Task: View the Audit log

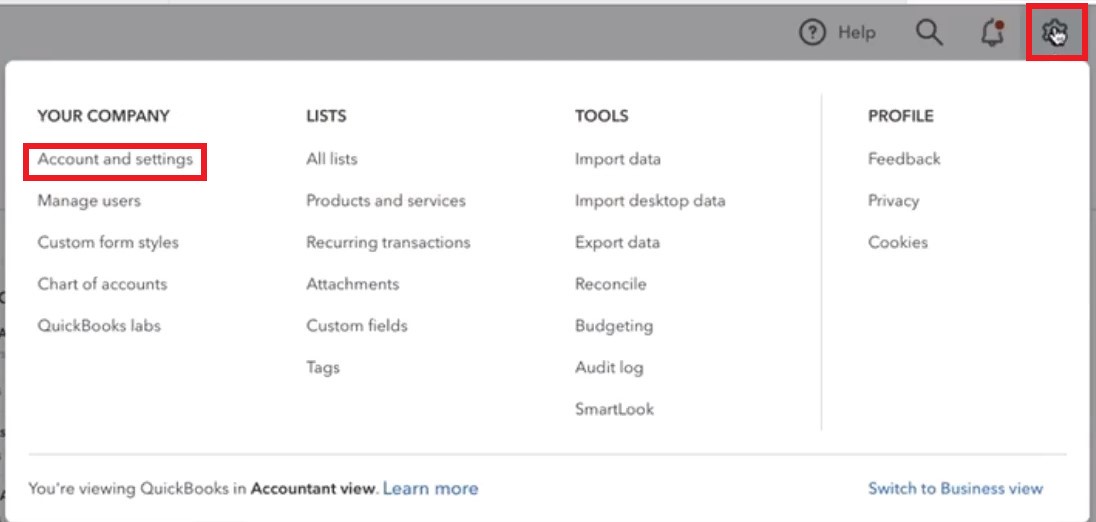Action: (610, 368)
